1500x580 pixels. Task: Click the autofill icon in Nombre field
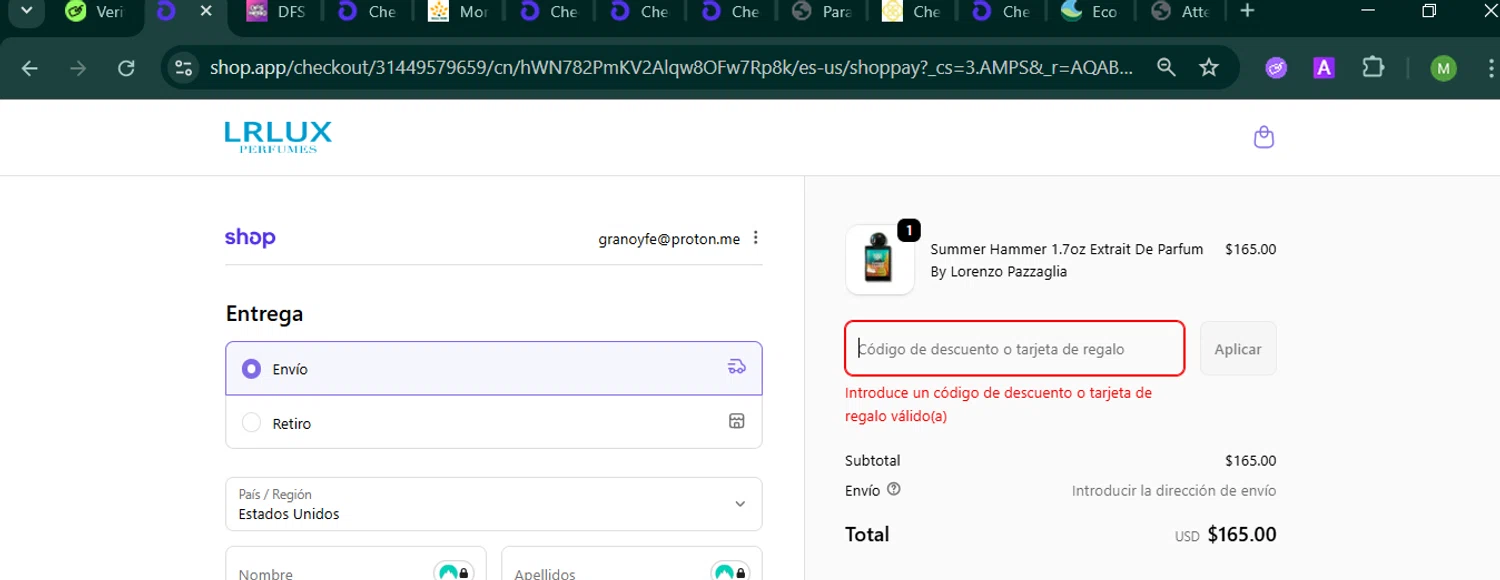tap(454, 573)
